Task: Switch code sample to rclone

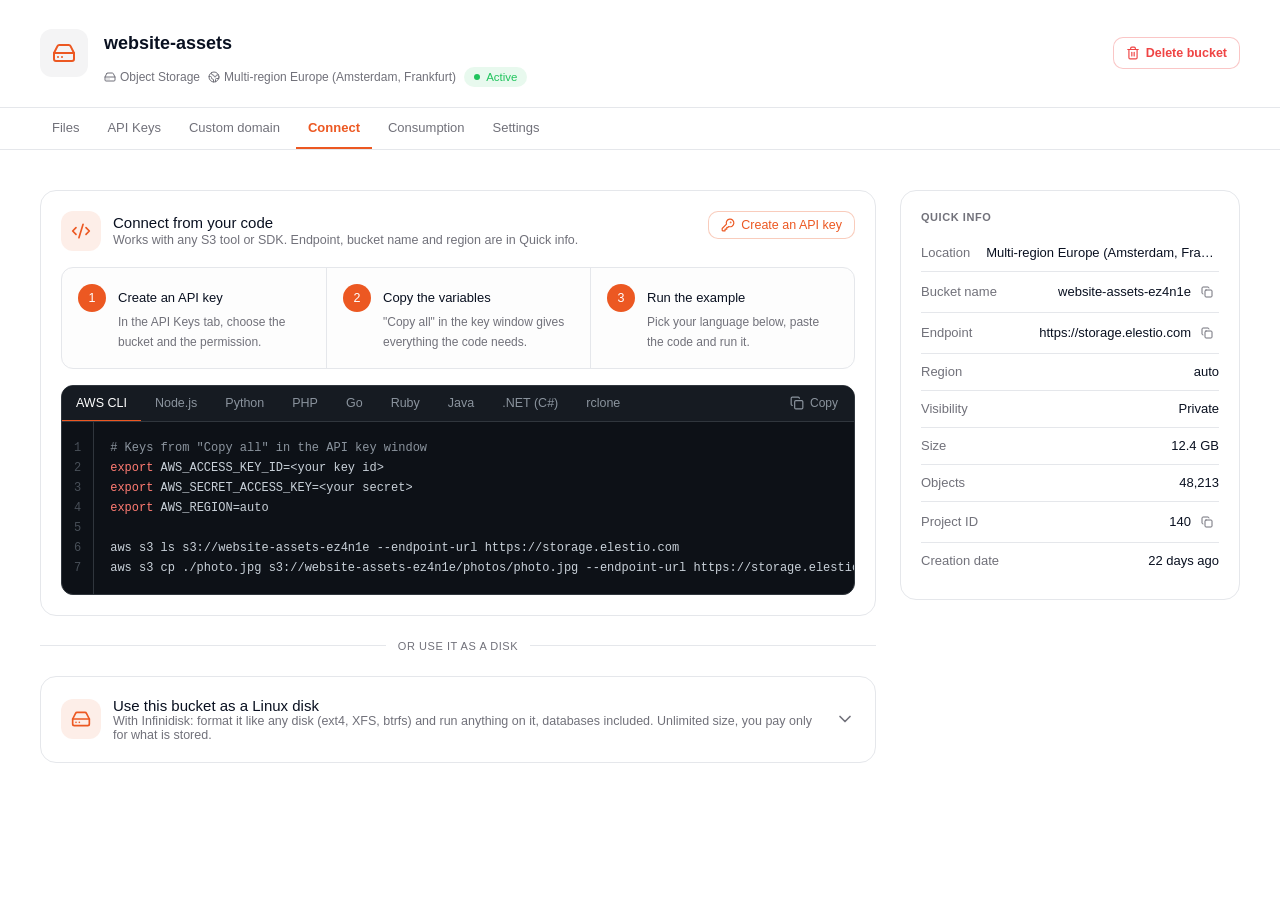Action: pyautogui.click(x=603, y=403)
